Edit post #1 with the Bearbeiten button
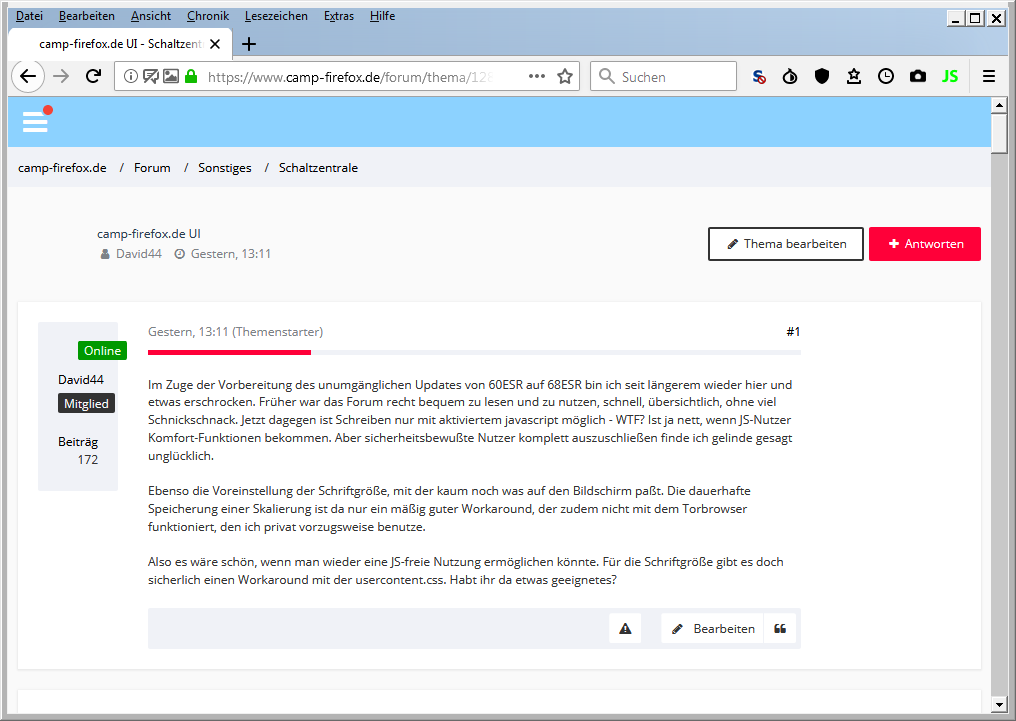1016x721 pixels. pos(712,628)
